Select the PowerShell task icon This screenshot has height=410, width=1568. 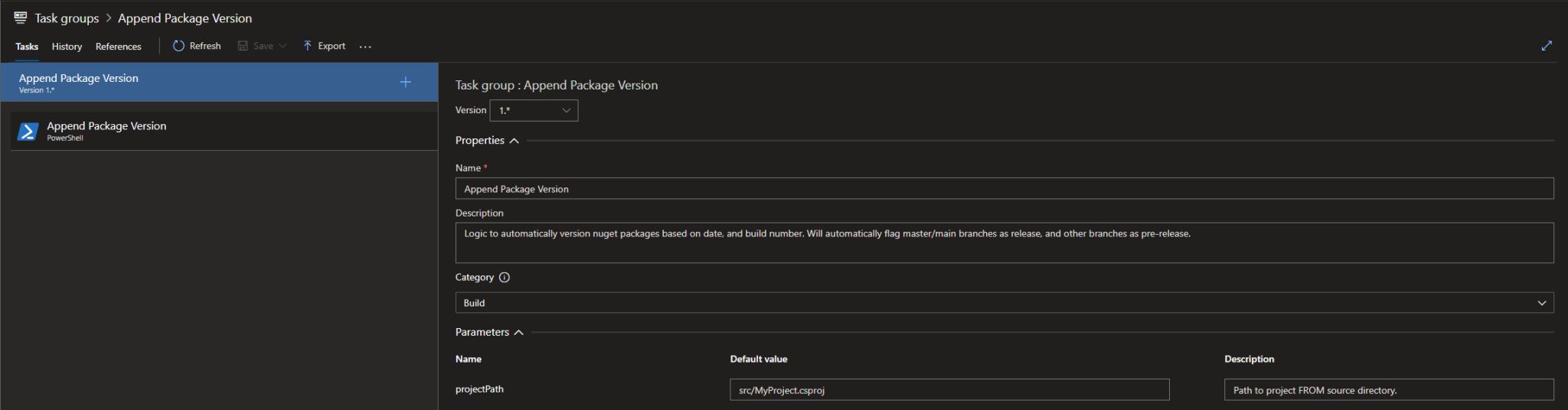click(28, 132)
